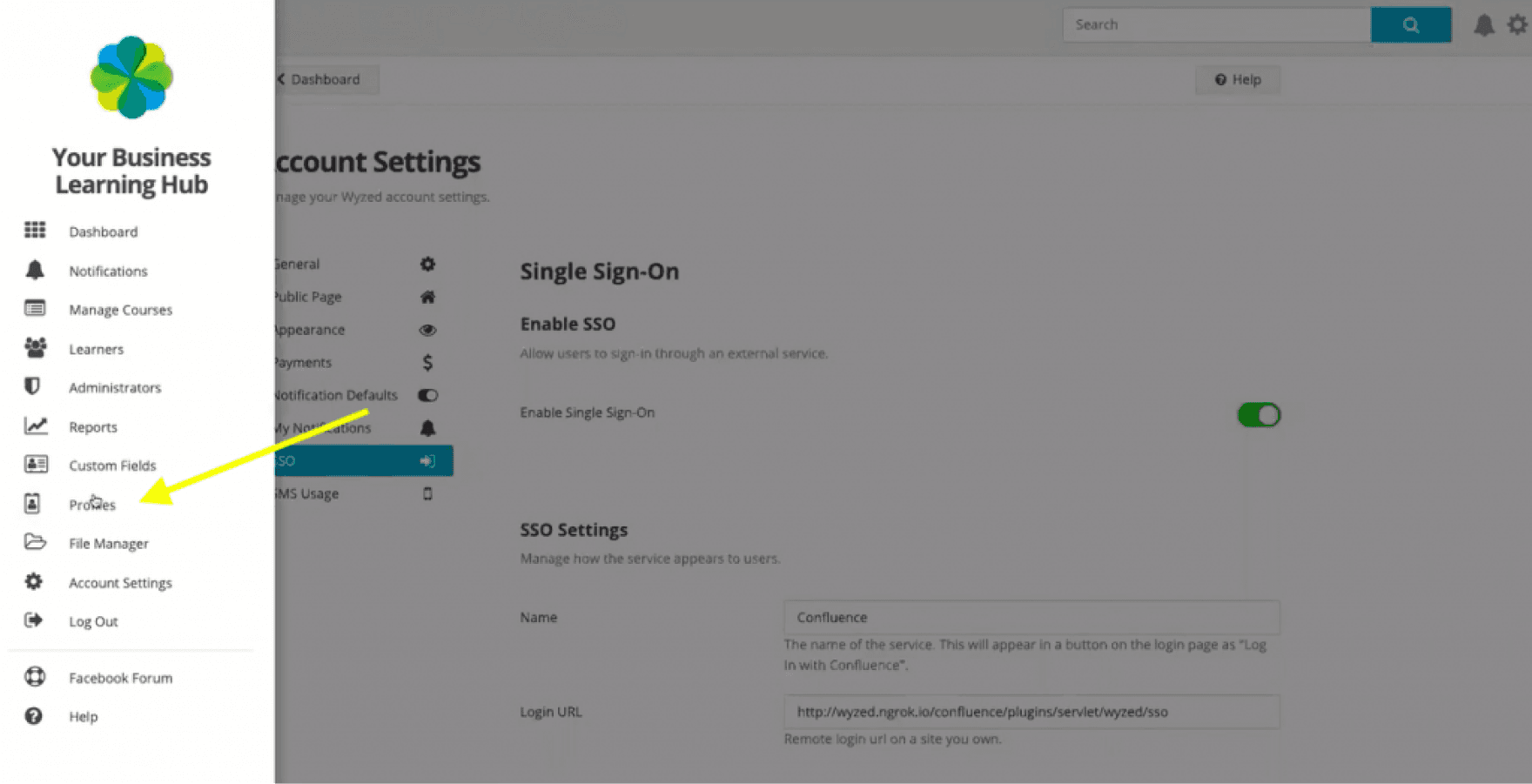Click the File Manager folder icon

pyautogui.click(x=35, y=542)
